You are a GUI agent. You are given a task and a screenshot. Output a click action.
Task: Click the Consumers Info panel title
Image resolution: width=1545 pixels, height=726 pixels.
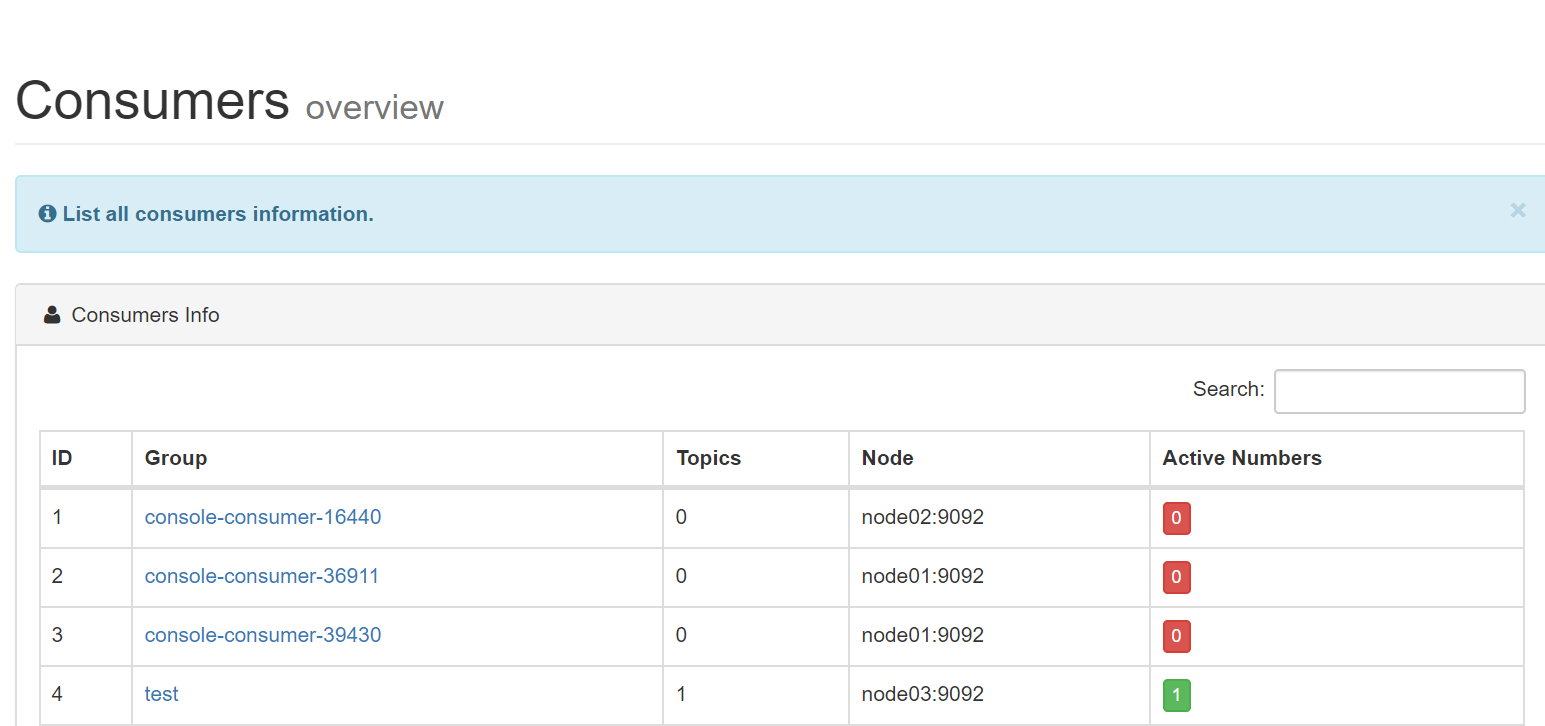click(x=146, y=315)
